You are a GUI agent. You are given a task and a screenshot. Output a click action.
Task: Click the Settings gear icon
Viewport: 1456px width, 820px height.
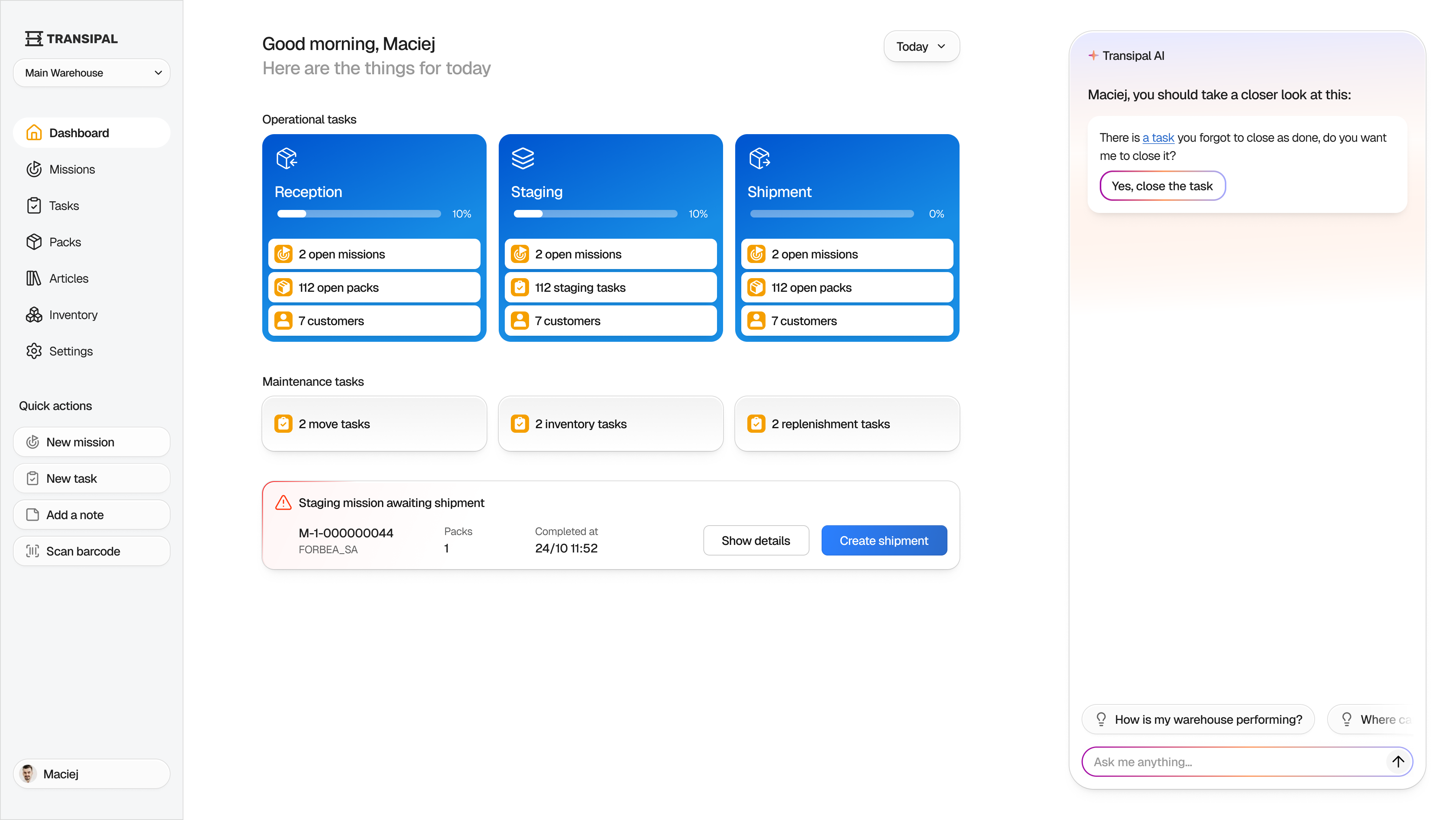[x=34, y=351]
